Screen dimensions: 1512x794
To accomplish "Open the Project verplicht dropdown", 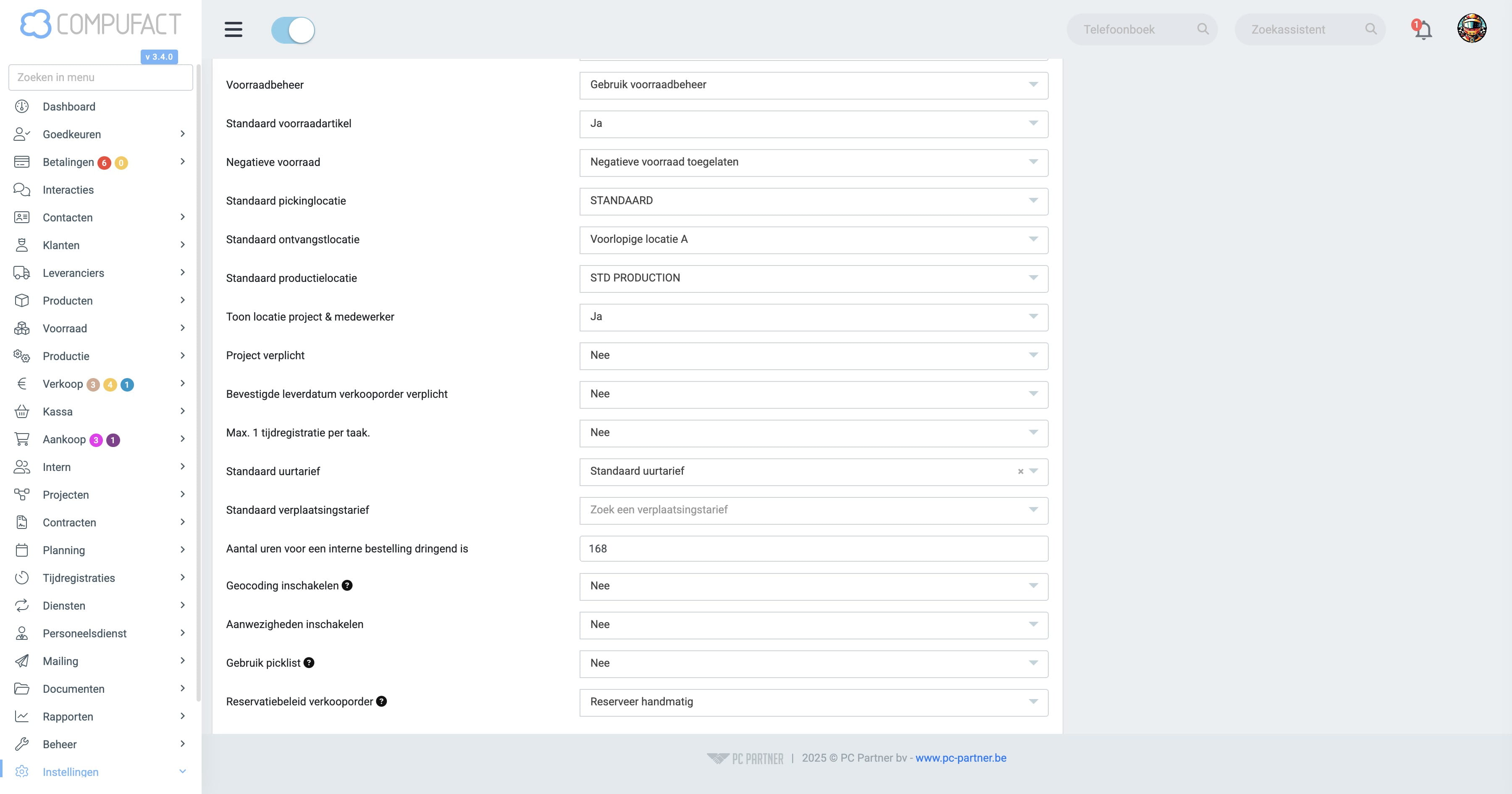I will pos(814,356).
